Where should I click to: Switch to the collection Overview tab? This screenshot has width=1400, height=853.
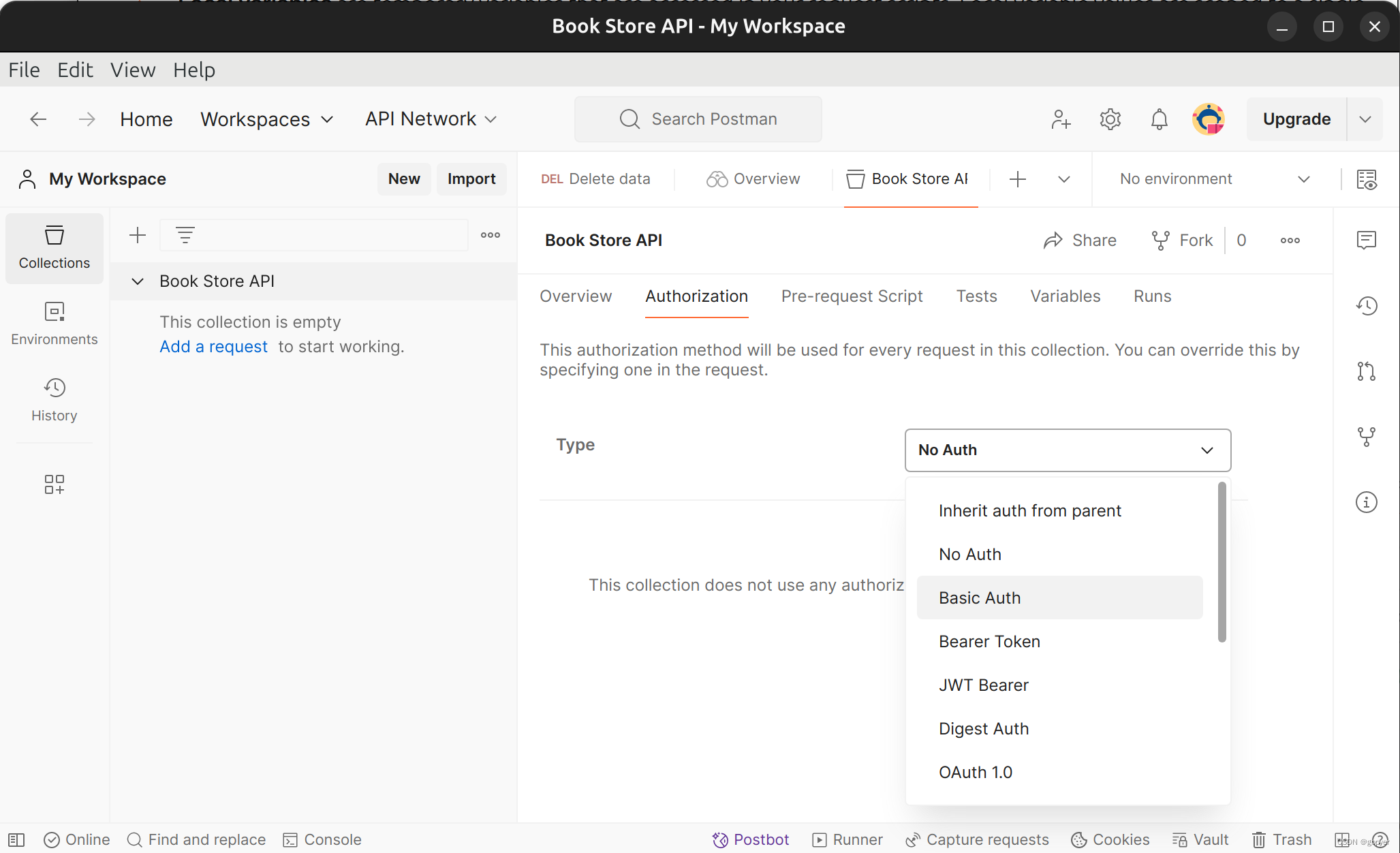point(576,296)
